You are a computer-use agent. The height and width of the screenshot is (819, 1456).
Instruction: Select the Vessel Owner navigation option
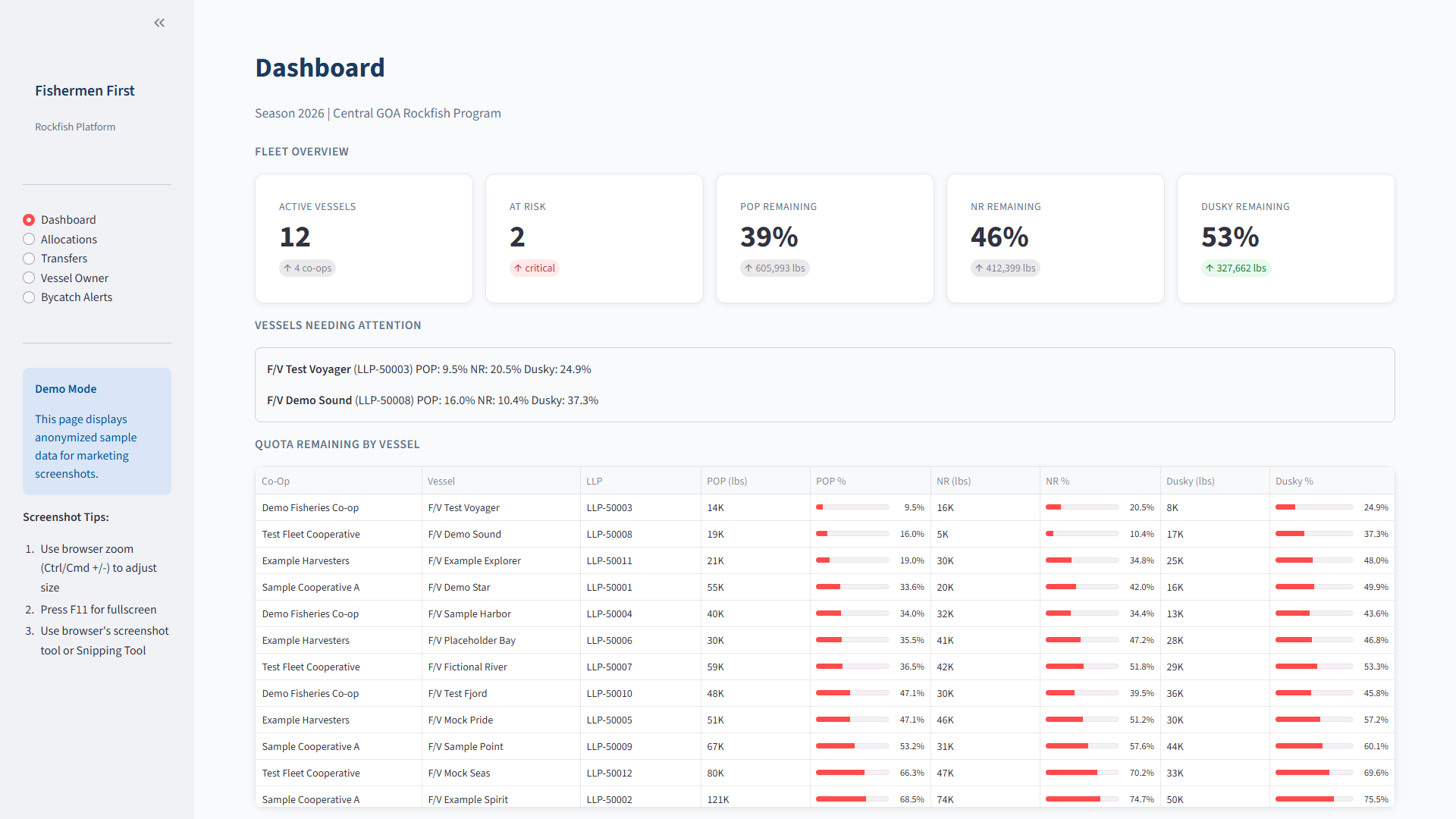pyautogui.click(x=29, y=278)
